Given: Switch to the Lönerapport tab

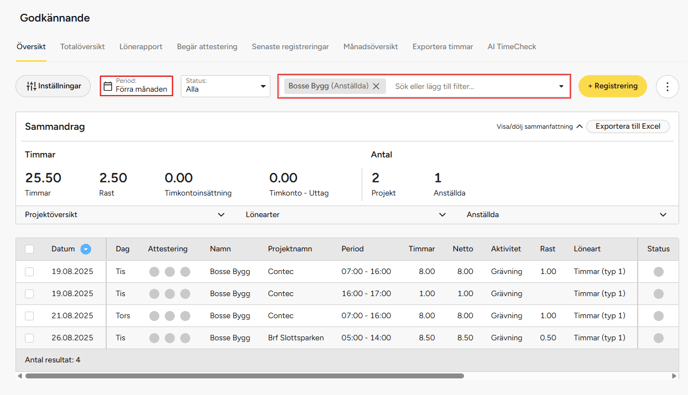Looking at the screenshot, I should [x=141, y=47].
